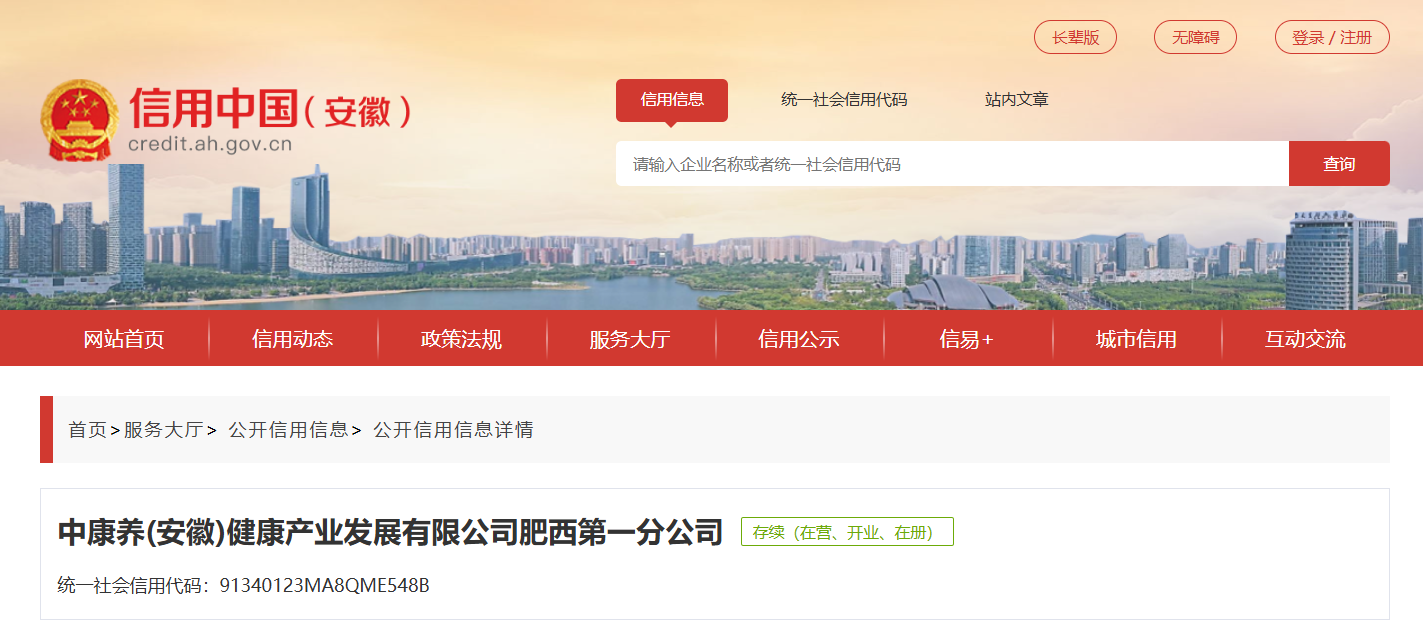Click the red 查询 search button

[x=1339, y=164]
